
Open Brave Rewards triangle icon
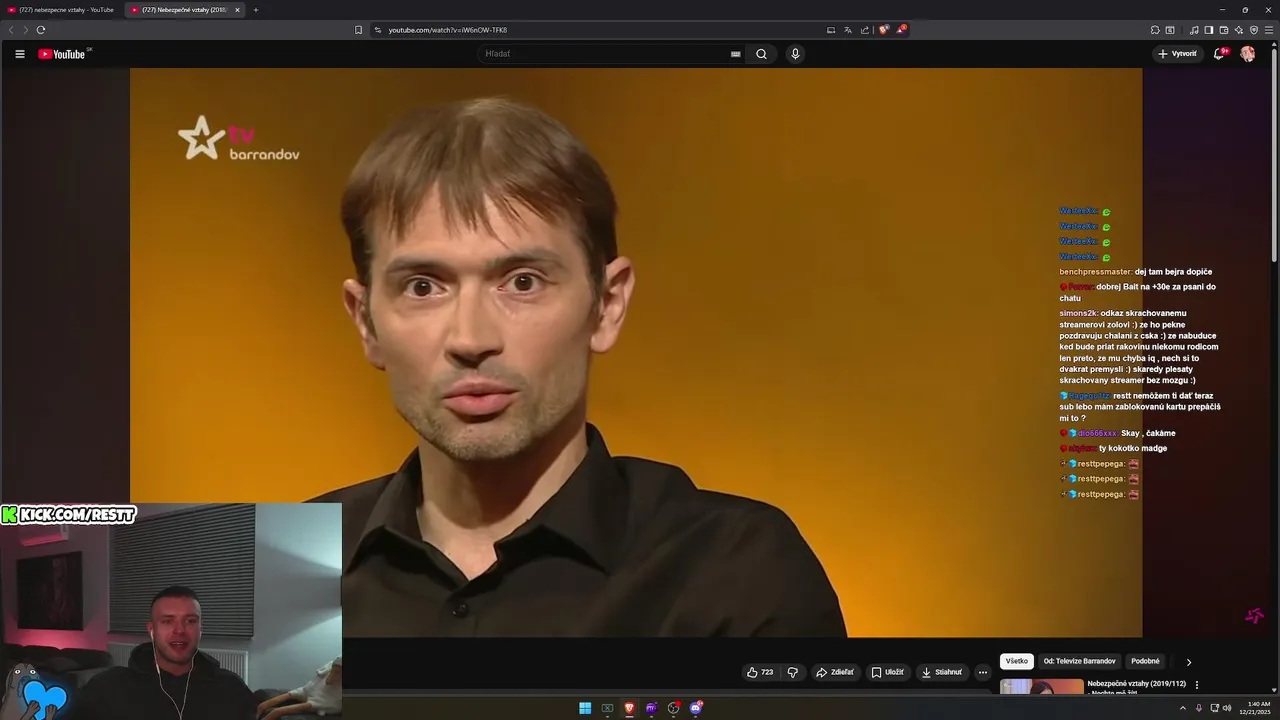pos(901,30)
